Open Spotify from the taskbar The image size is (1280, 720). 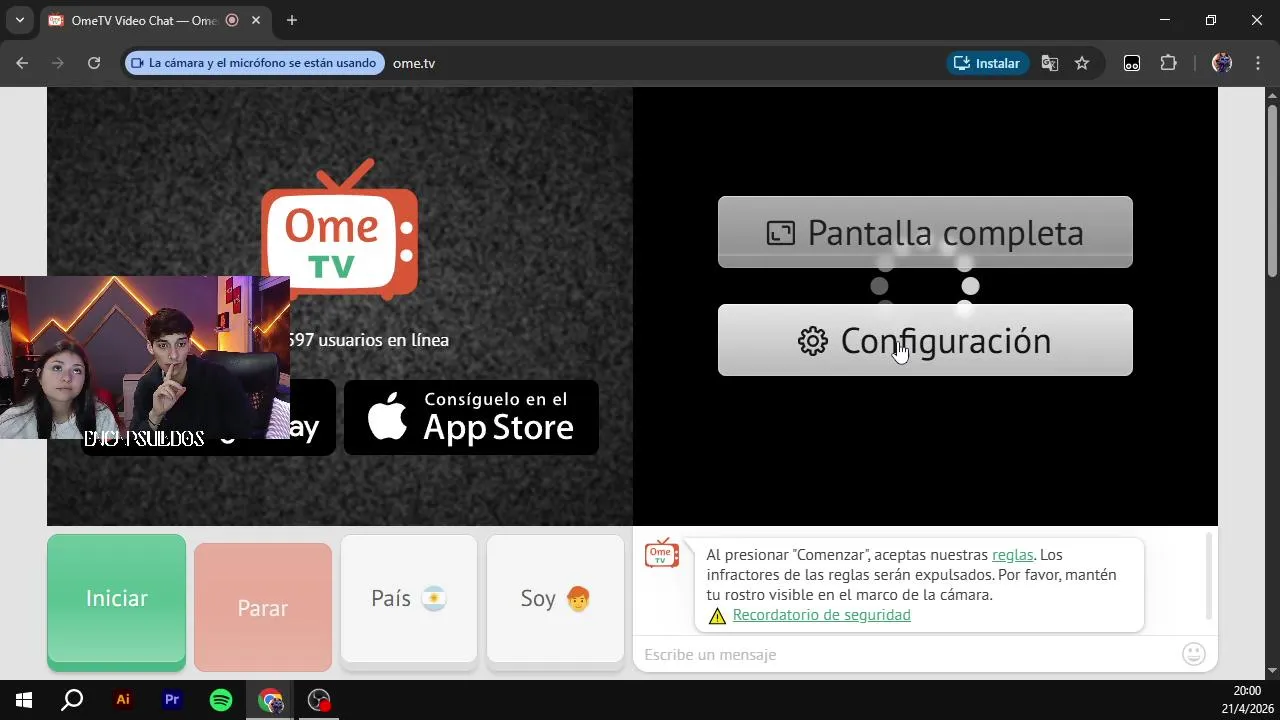[221, 700]
